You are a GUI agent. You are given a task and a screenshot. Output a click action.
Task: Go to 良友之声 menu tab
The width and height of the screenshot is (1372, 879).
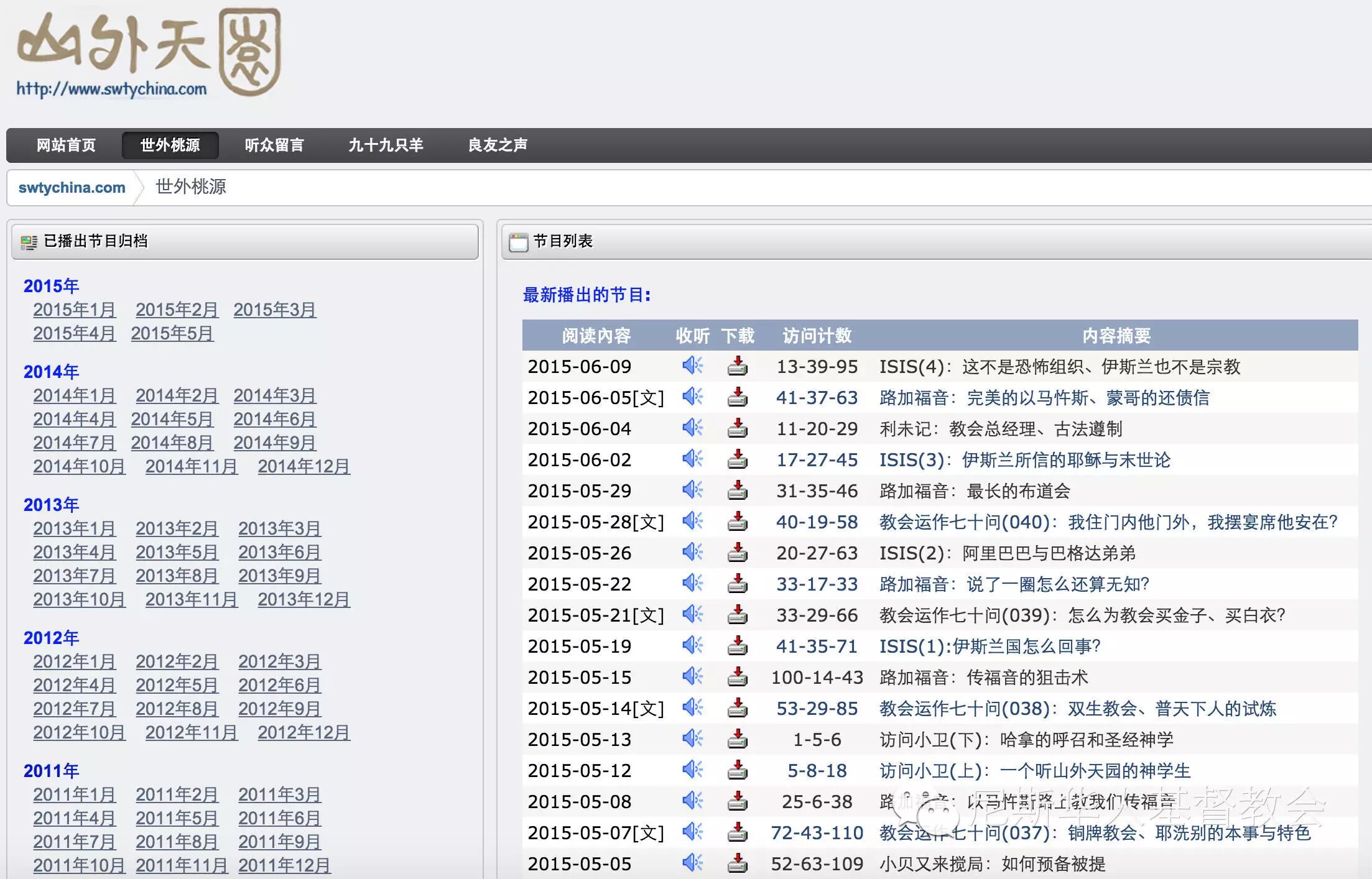(x=498, y=145)
